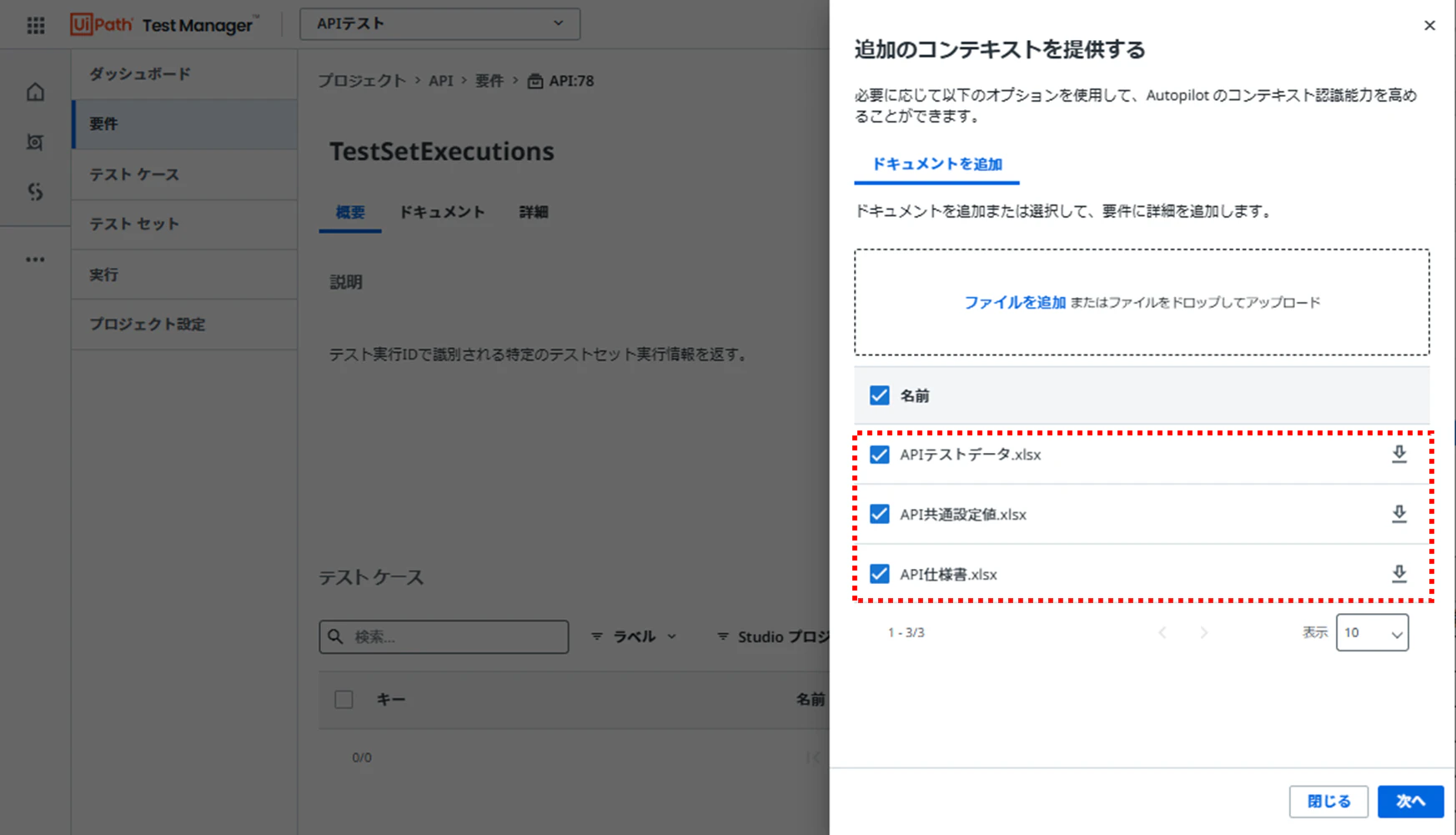Click the search magnifier icon
This screenshot has height=835, width=1456.
335,636
